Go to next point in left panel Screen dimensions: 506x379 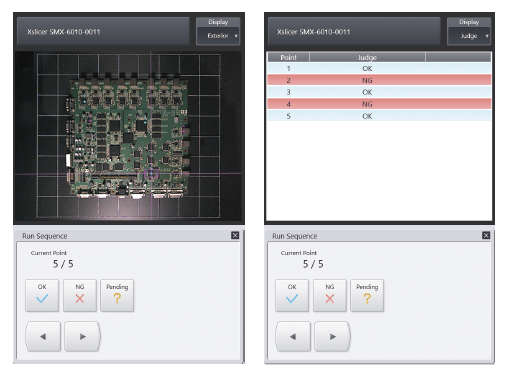[82, 336]
